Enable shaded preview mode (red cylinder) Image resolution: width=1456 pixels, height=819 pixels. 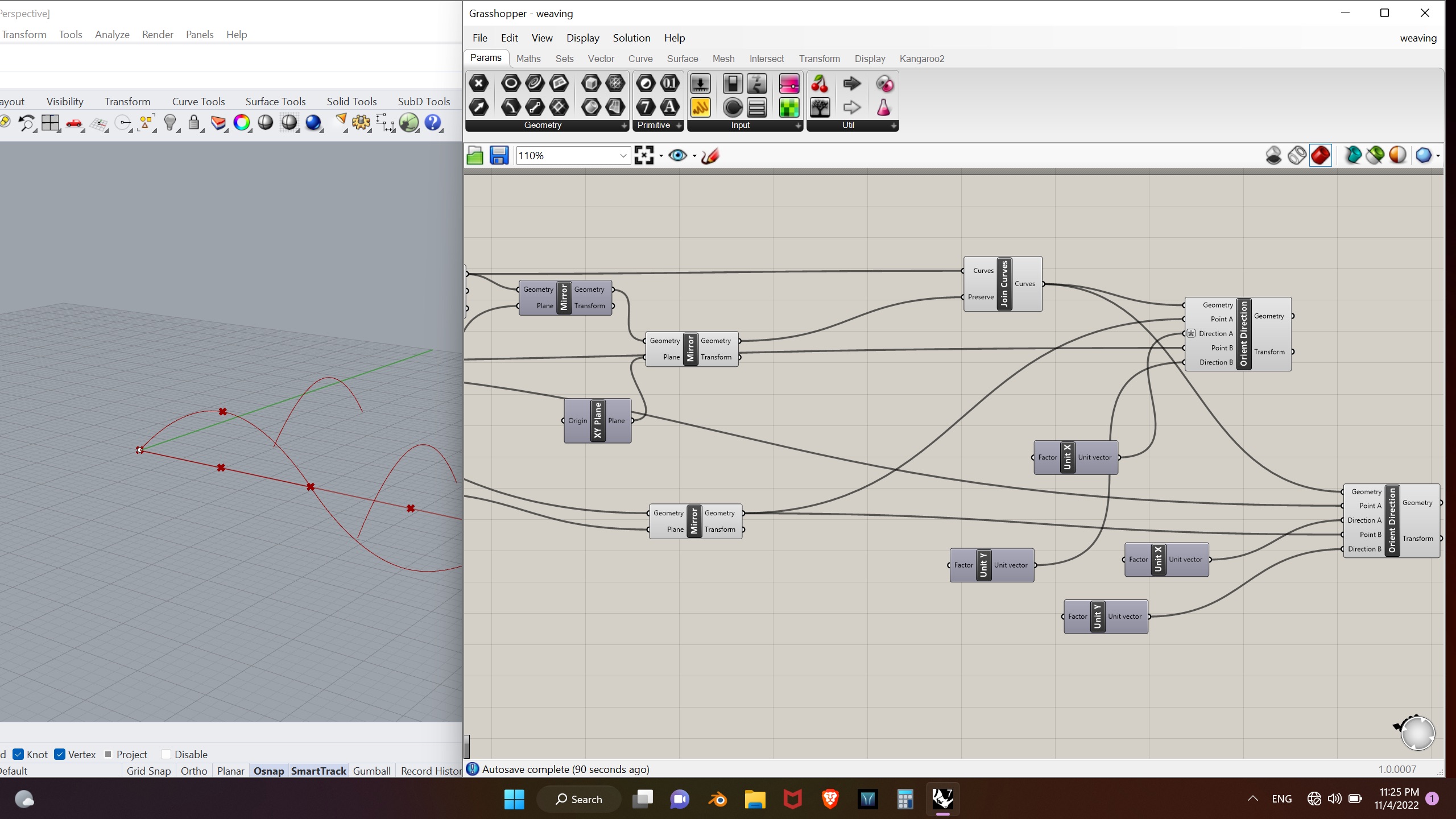click(x=1320, y=155)
